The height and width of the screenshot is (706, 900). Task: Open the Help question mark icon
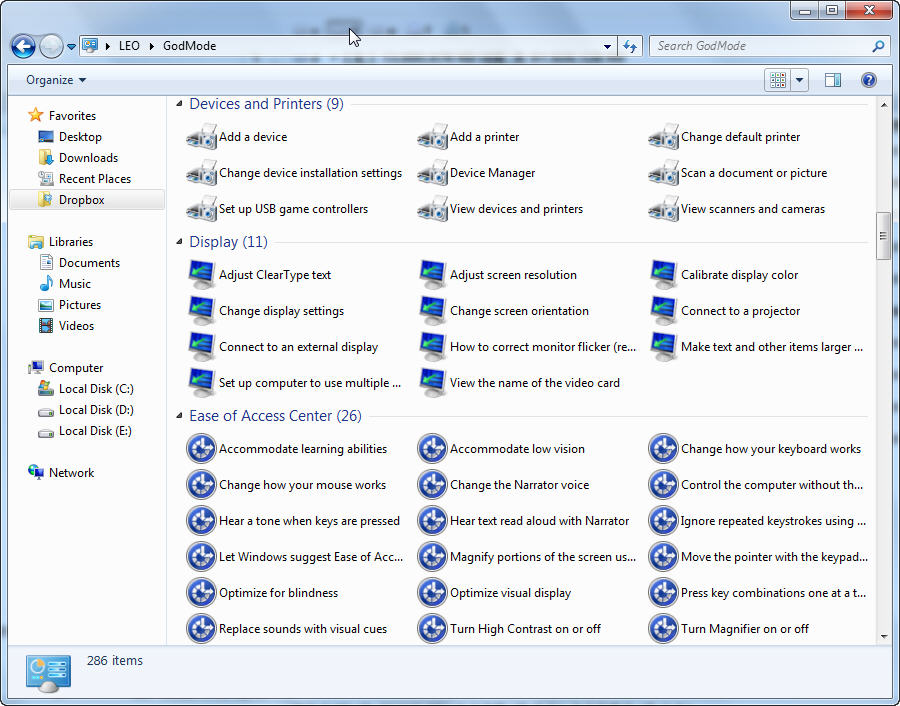pos(868,80)
